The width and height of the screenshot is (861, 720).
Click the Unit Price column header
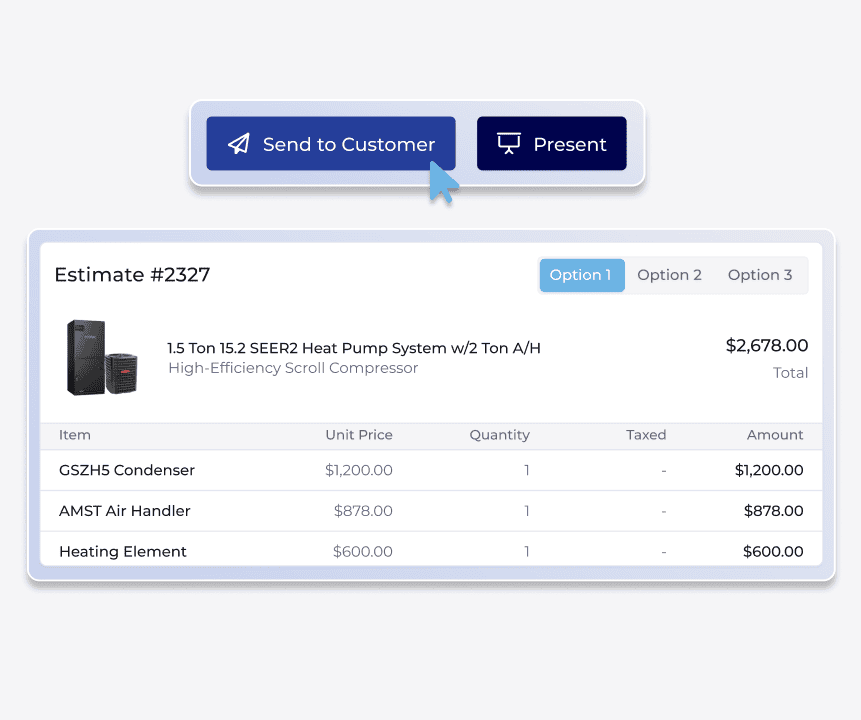coord(359,435)
